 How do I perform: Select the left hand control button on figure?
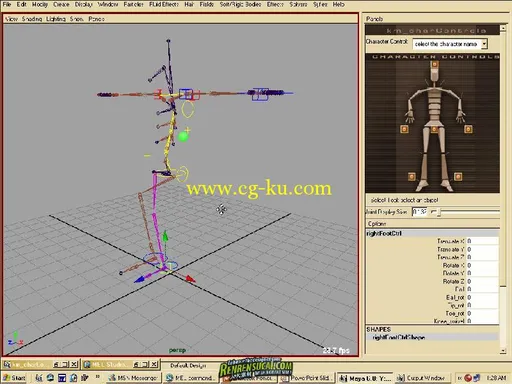[x=468, y=129]
